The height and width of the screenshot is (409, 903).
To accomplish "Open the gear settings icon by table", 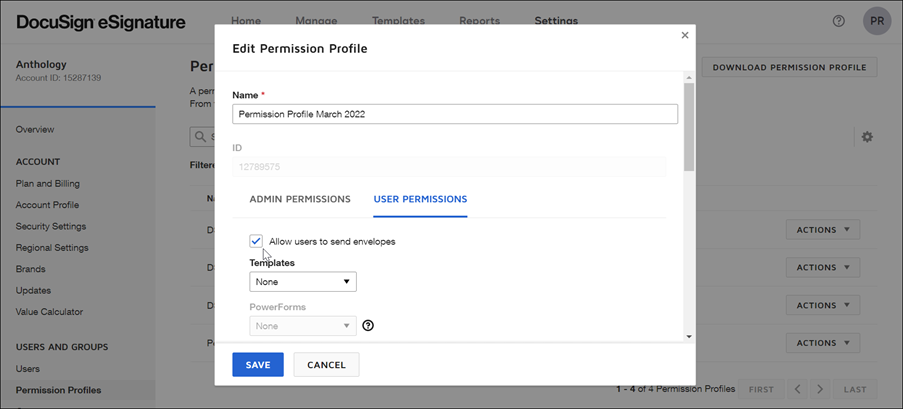I will [867, 137].
